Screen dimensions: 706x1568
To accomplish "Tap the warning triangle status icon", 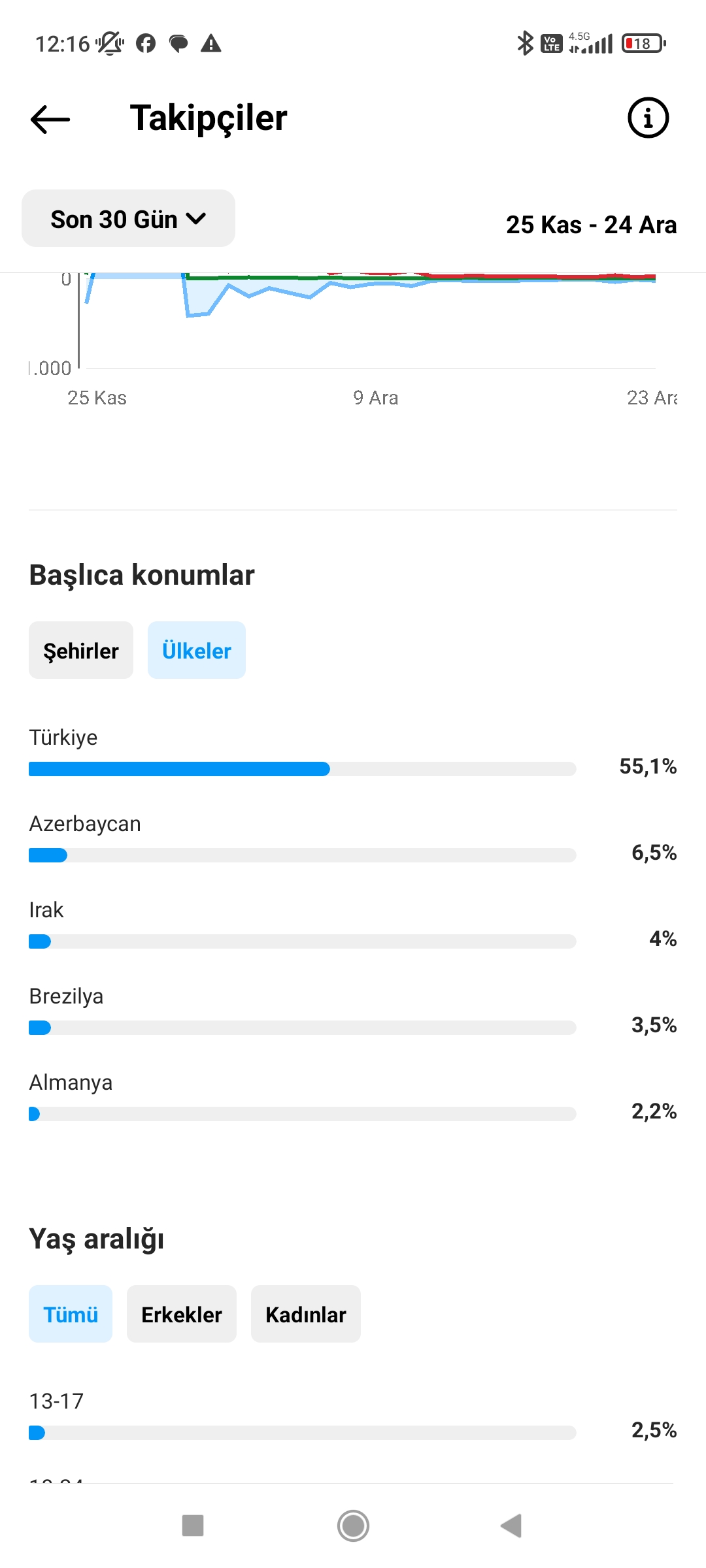I will [x=210, y=44].
